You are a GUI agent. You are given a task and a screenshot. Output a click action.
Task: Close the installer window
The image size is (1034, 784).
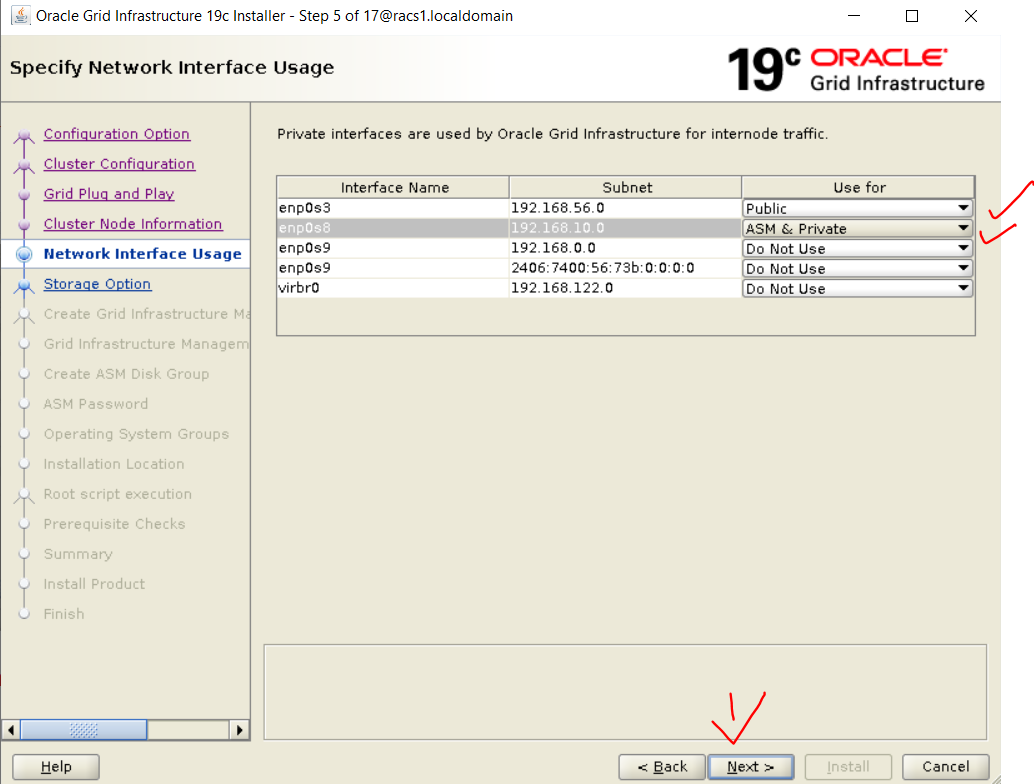click(971, 15)
